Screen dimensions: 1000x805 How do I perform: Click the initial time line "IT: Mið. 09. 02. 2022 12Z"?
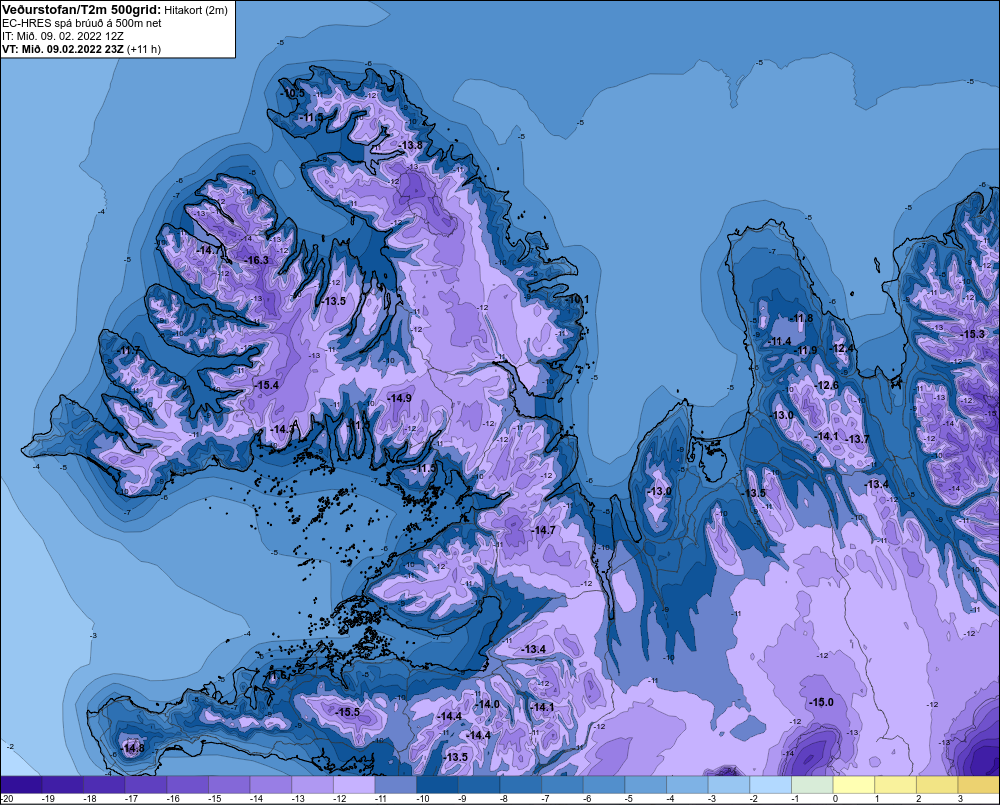[x=63, y=36]
